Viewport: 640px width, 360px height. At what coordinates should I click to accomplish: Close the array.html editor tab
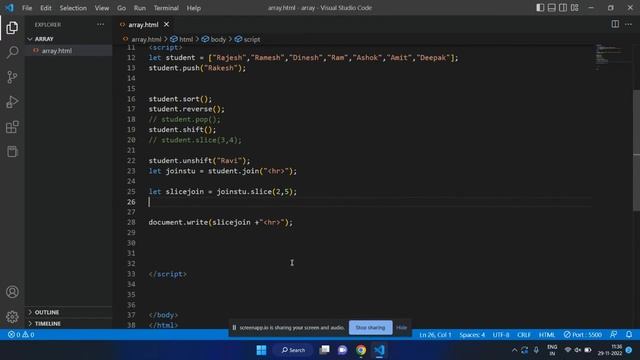[166, 24]
